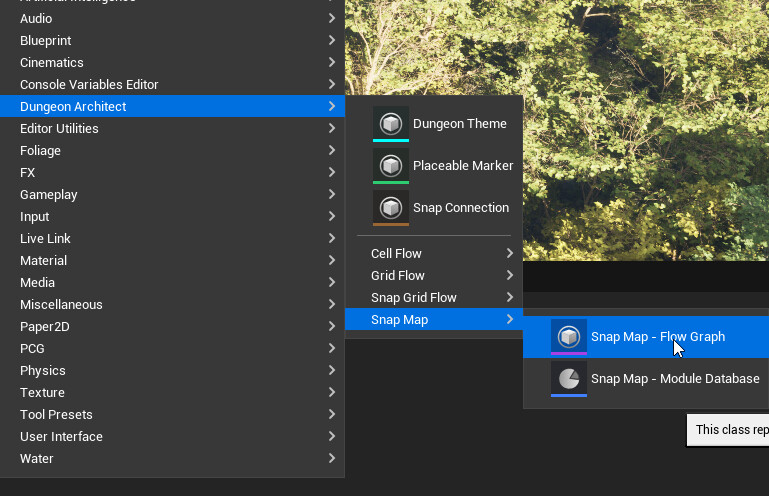Open the Physics category submenu
The height and width of the screenshot is (496, 769).
(x=172, y=370)
